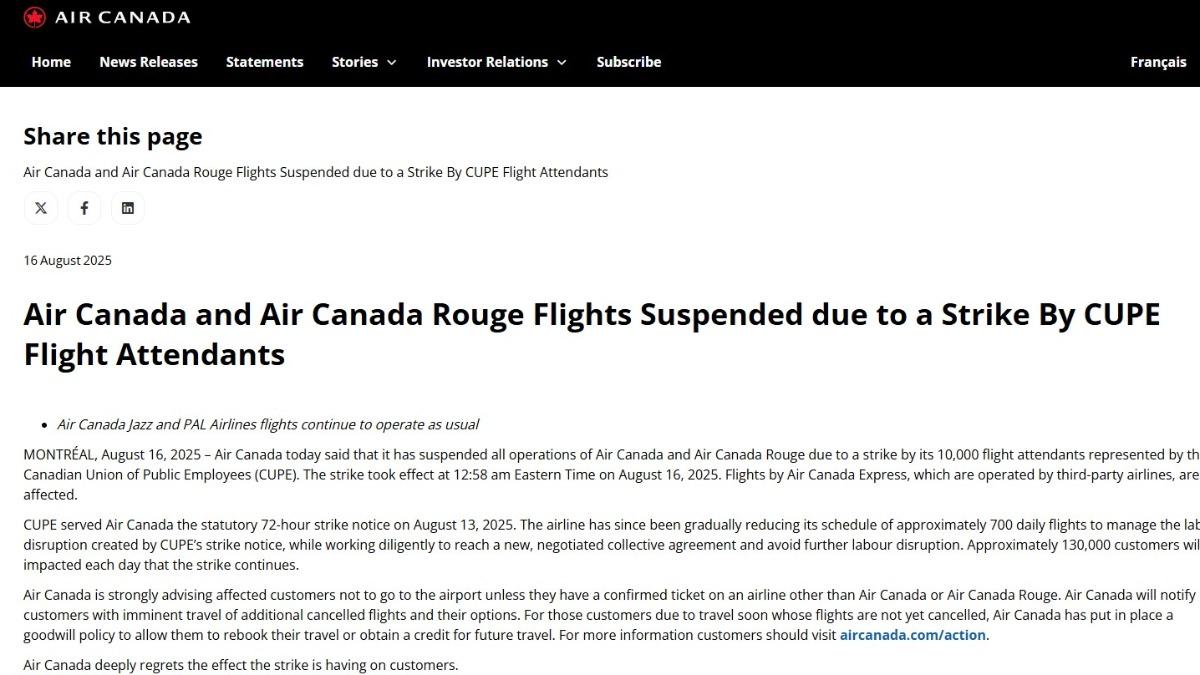Switch language to Français

(1158, 62)
